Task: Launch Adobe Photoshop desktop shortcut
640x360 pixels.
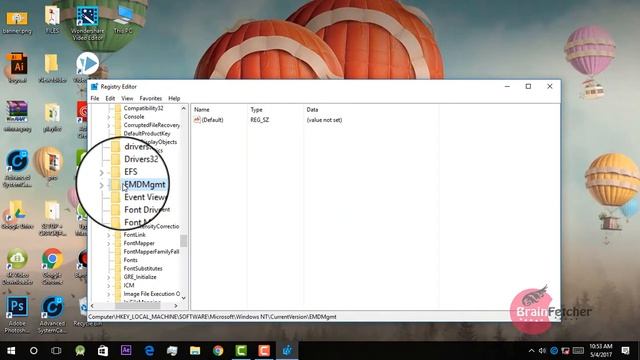Action: tap(17, 314)
